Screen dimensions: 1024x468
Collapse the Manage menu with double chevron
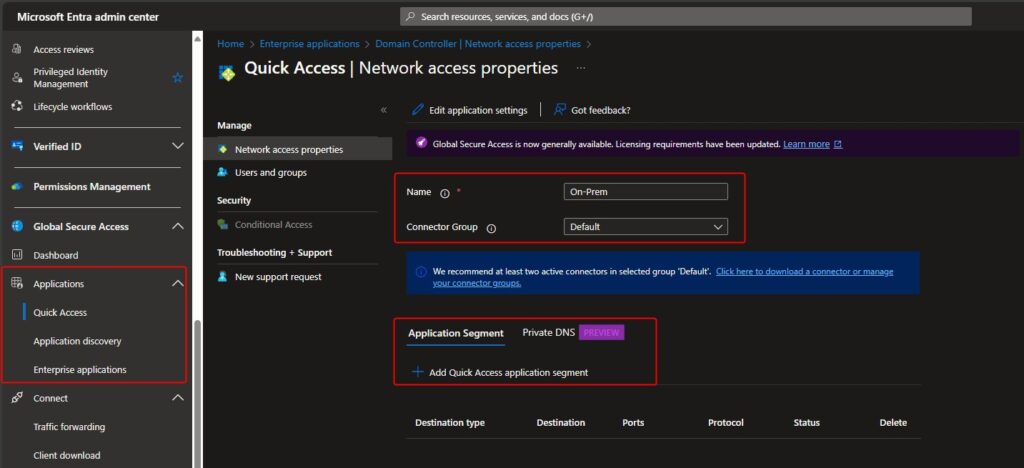tap(384, 110)
